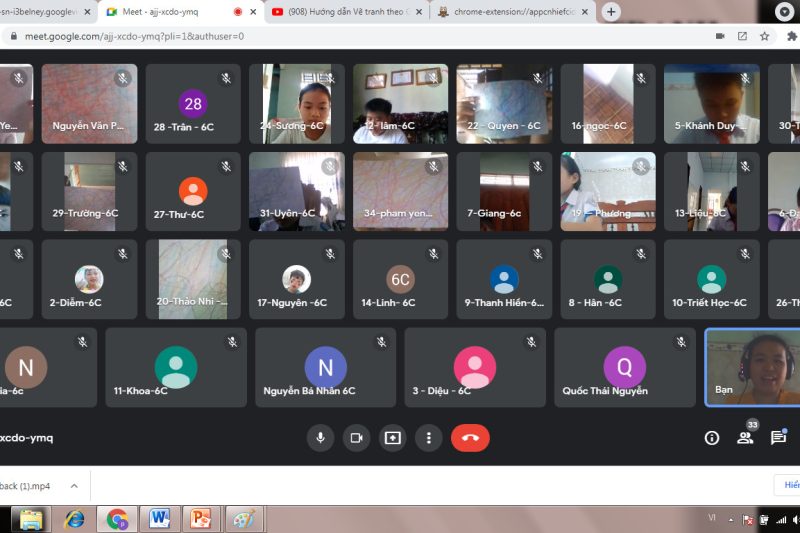Mute the microphone in the call bar
This screenshot has width=800, height=533.
pyautogui.click(x=320, y=437)
